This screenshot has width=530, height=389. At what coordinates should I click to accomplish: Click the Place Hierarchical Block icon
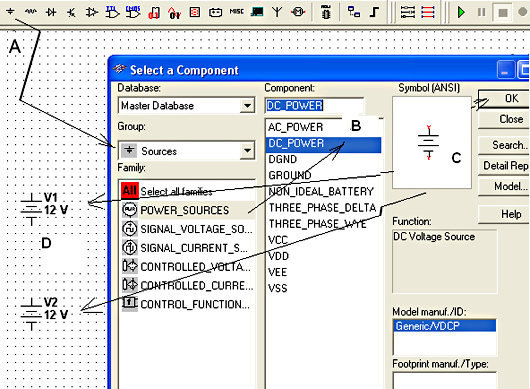click(354, 12)
